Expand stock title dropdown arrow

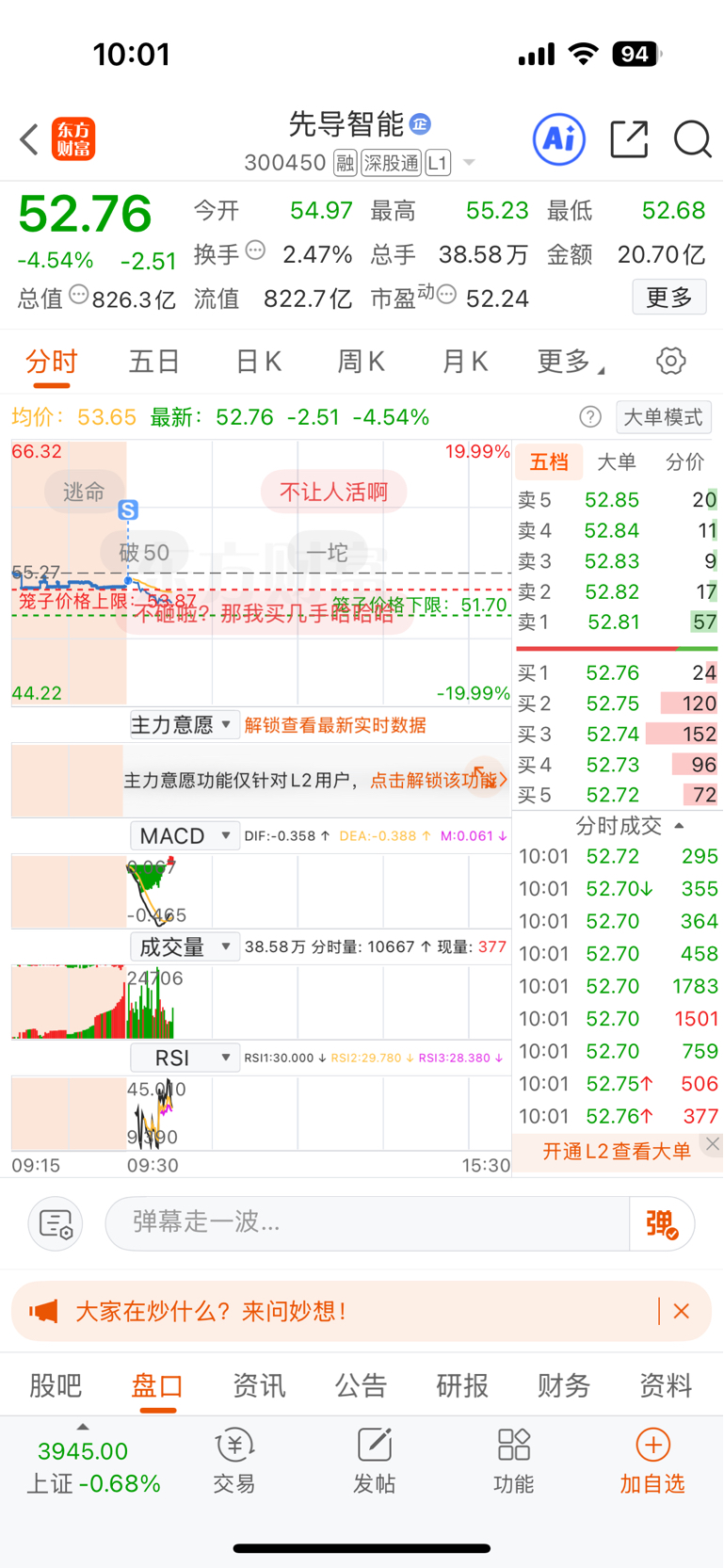coord(468,163)
